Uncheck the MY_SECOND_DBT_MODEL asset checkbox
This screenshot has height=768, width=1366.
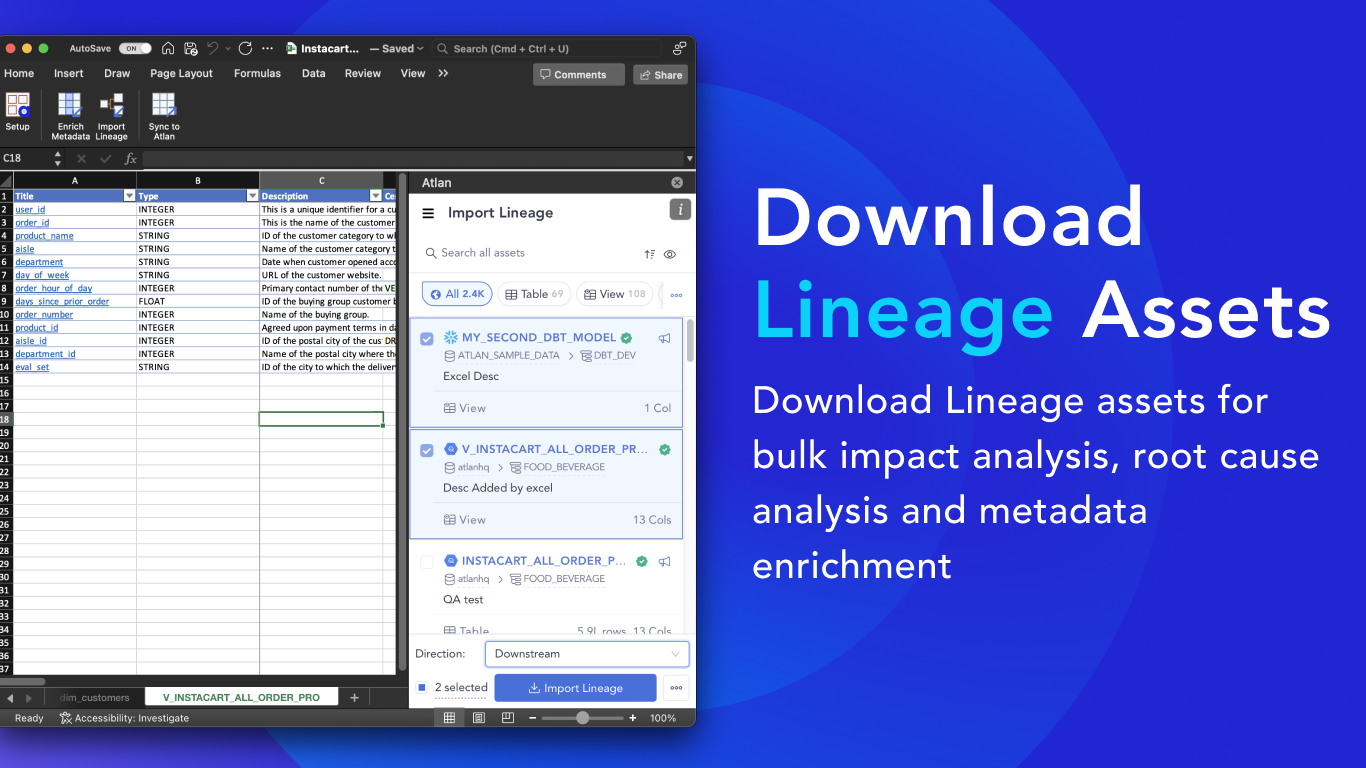[x=427, y=339]
